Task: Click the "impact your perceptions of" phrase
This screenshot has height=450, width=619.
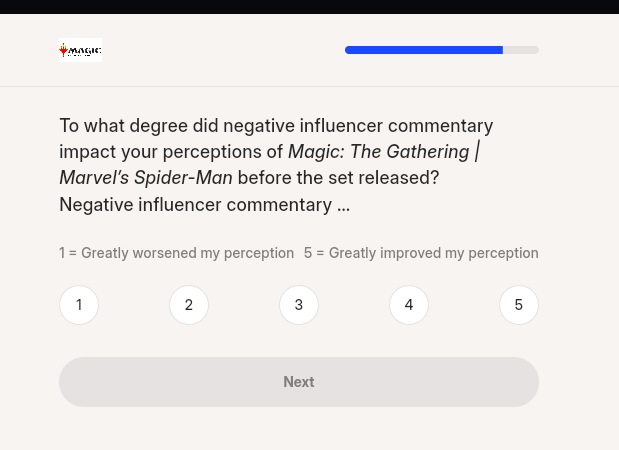Action: 171,152
